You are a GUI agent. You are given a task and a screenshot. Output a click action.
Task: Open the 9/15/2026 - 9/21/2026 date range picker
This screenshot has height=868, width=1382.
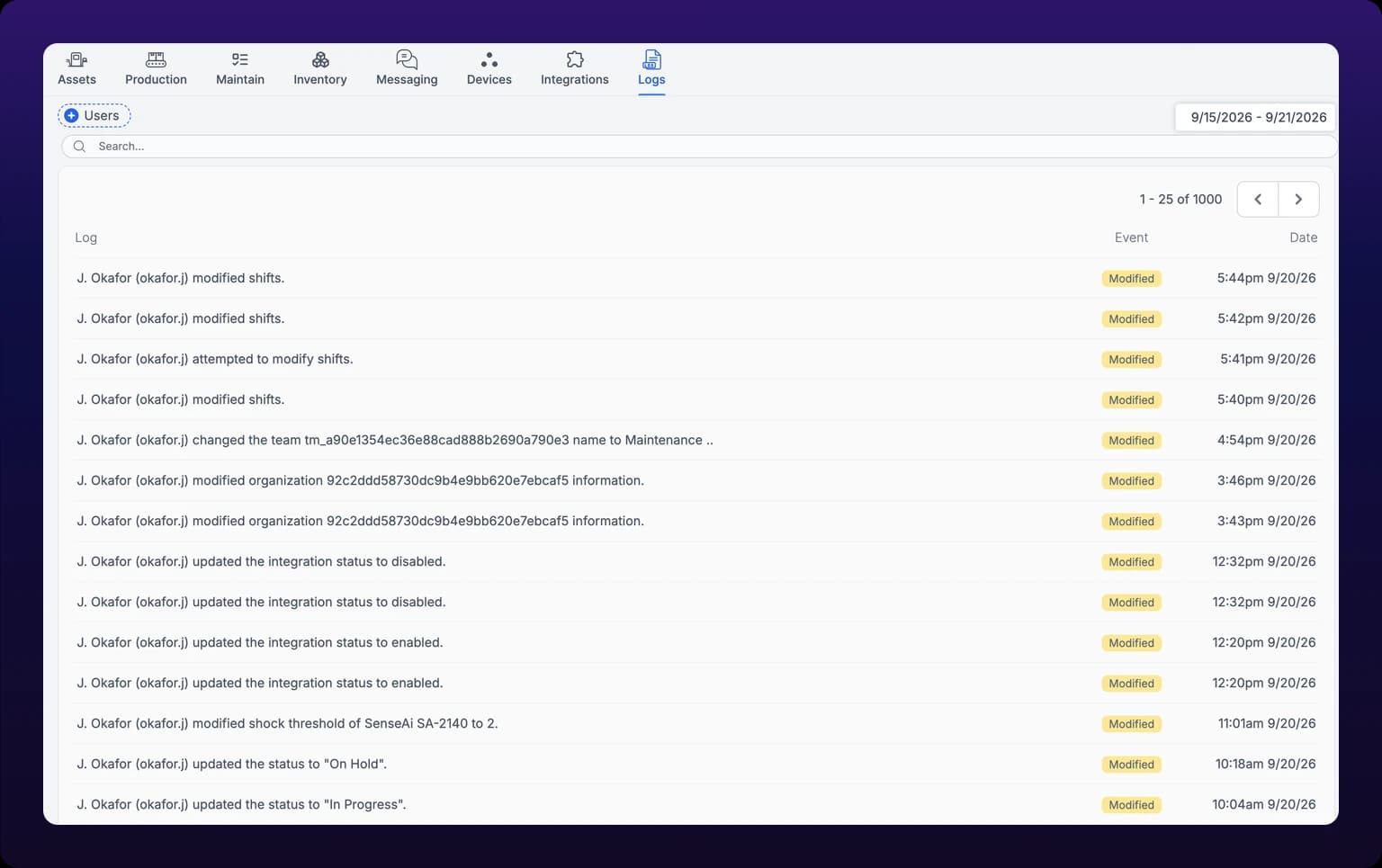tap(1255, 117)
